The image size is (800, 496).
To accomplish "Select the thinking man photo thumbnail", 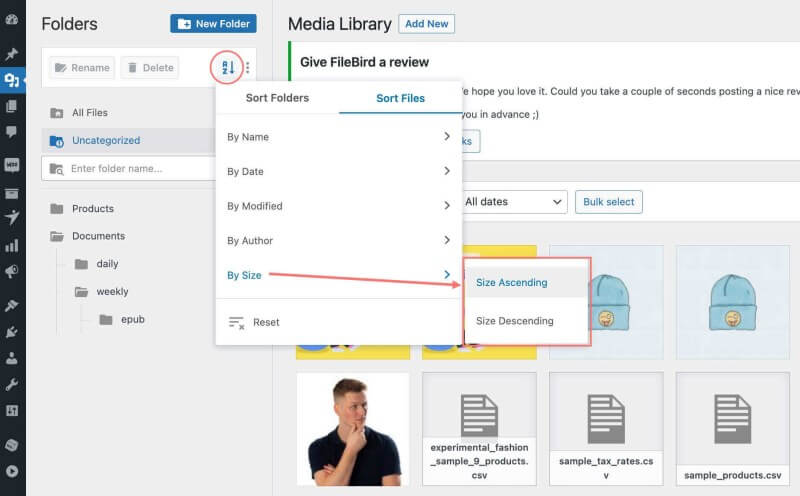I will [353, 429].
